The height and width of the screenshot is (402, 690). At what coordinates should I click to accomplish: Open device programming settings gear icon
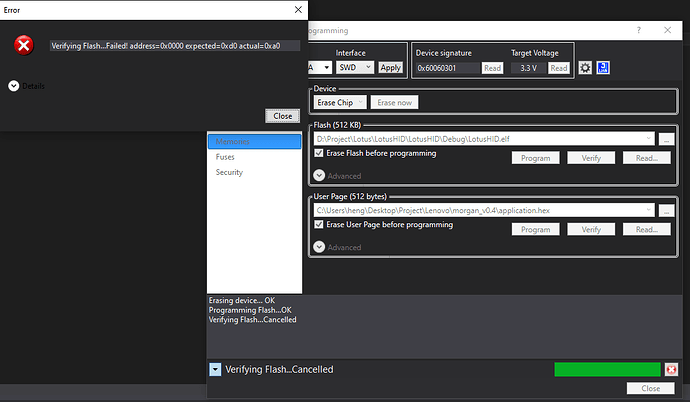[585, 68]
